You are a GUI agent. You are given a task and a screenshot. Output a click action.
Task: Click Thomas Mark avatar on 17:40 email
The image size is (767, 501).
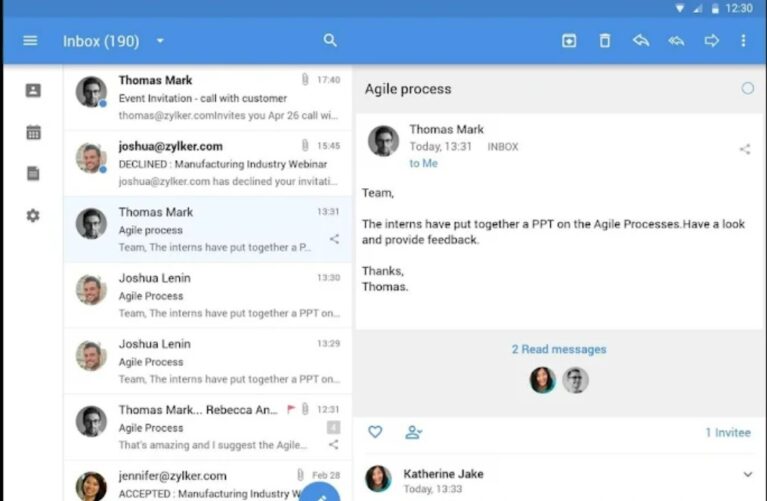(91, 91)
